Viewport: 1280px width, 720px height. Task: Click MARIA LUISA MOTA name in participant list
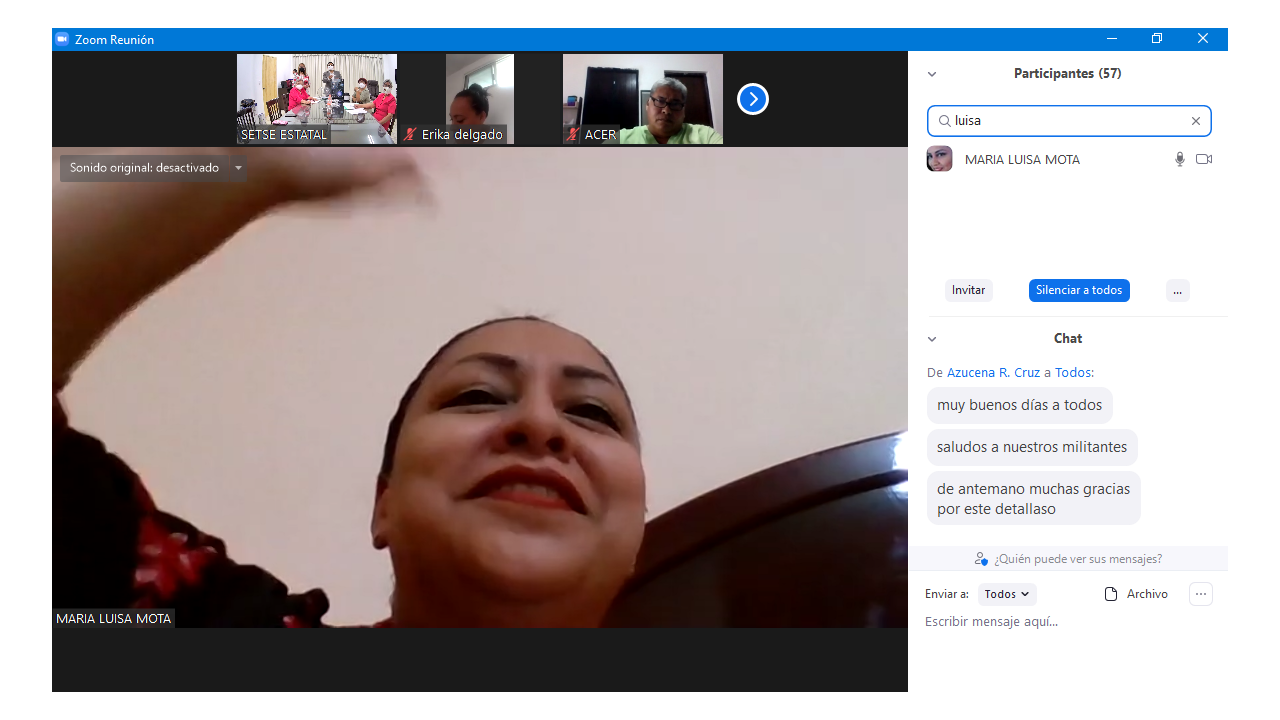pyautogui.click(x=1022, y=159)
